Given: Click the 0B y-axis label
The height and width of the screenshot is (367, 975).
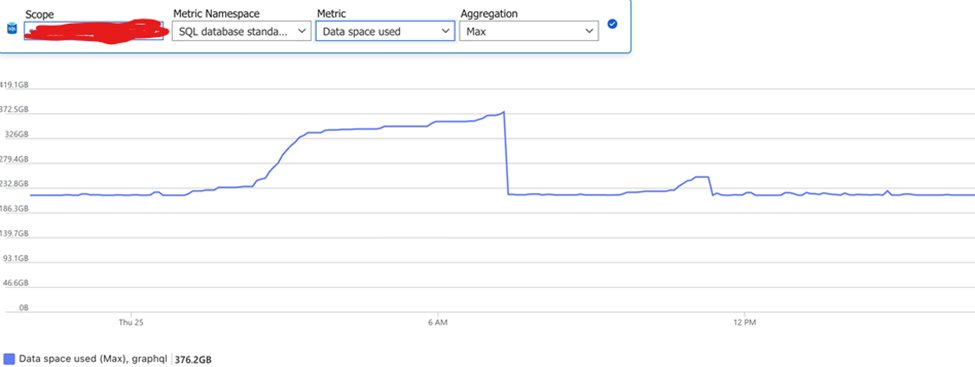Looking at the screenshot, I should [x=24, y=308].
